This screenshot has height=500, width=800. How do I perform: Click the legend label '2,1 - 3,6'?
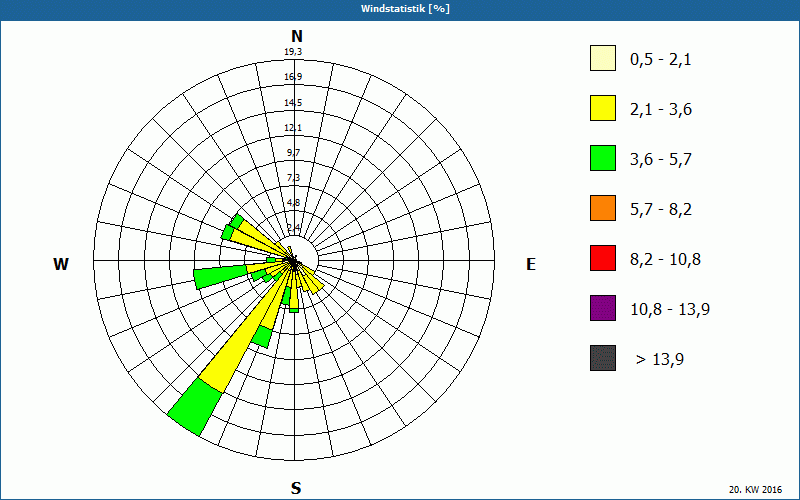[661, 110]
